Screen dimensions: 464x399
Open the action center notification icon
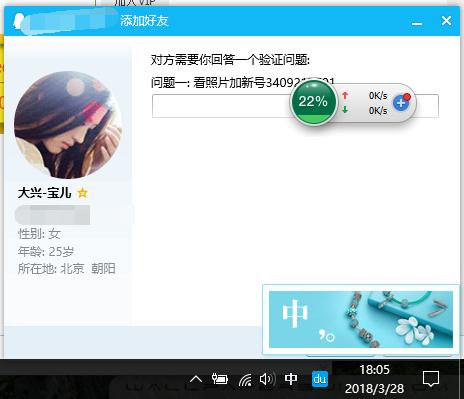[431, 379]
